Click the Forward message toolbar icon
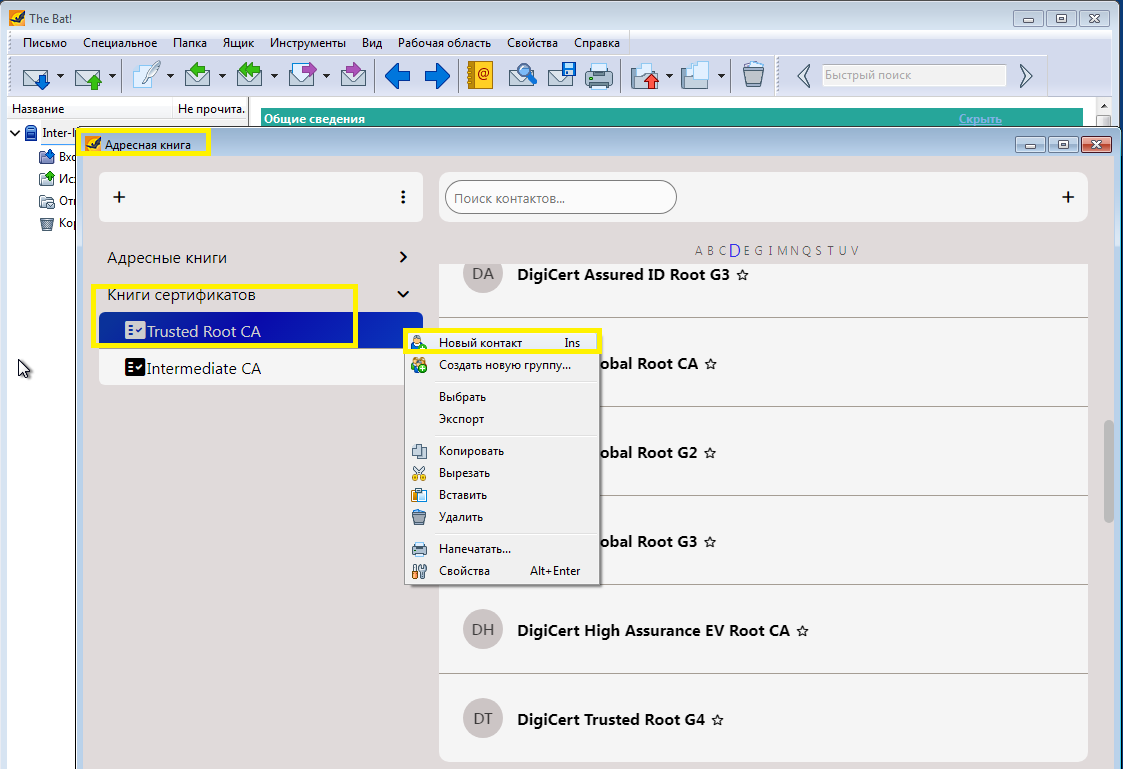This screenshot has height=769, width=1123. (302, 75)
